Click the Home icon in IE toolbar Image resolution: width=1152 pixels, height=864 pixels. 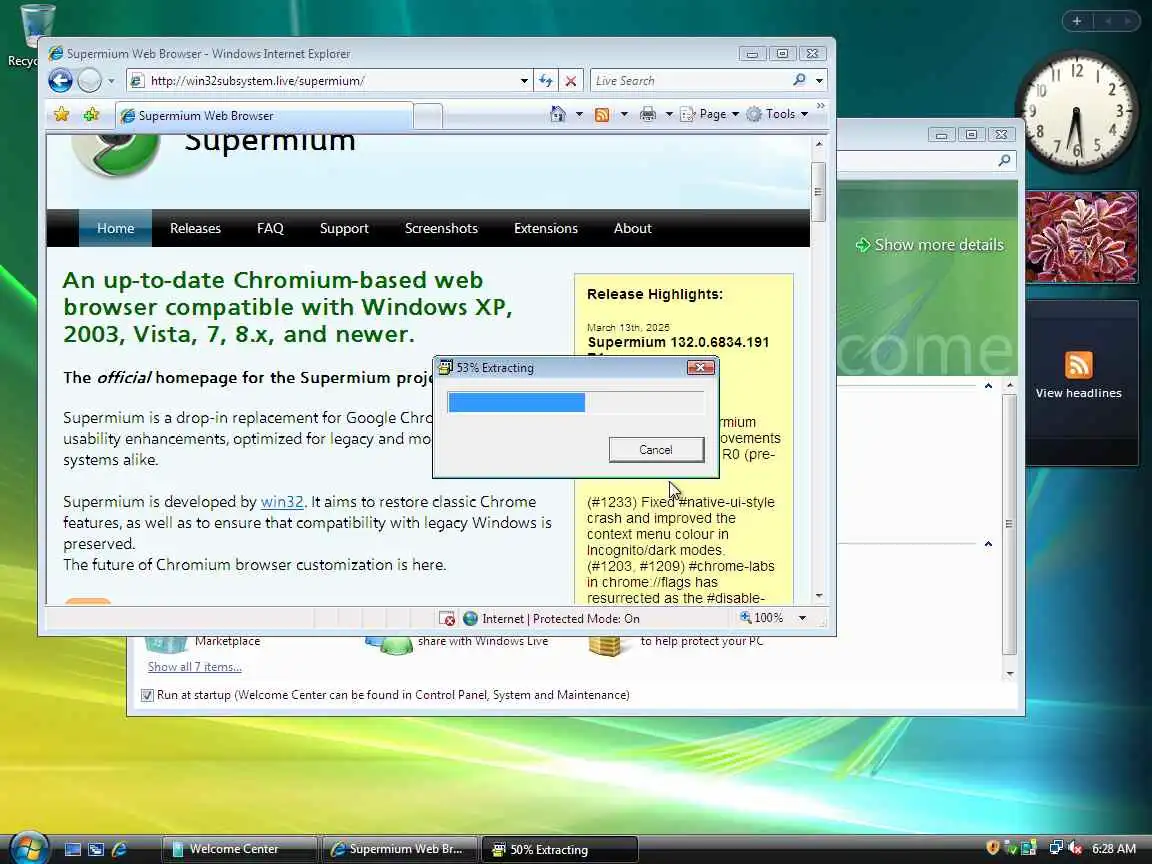click(x=558, y=114)
